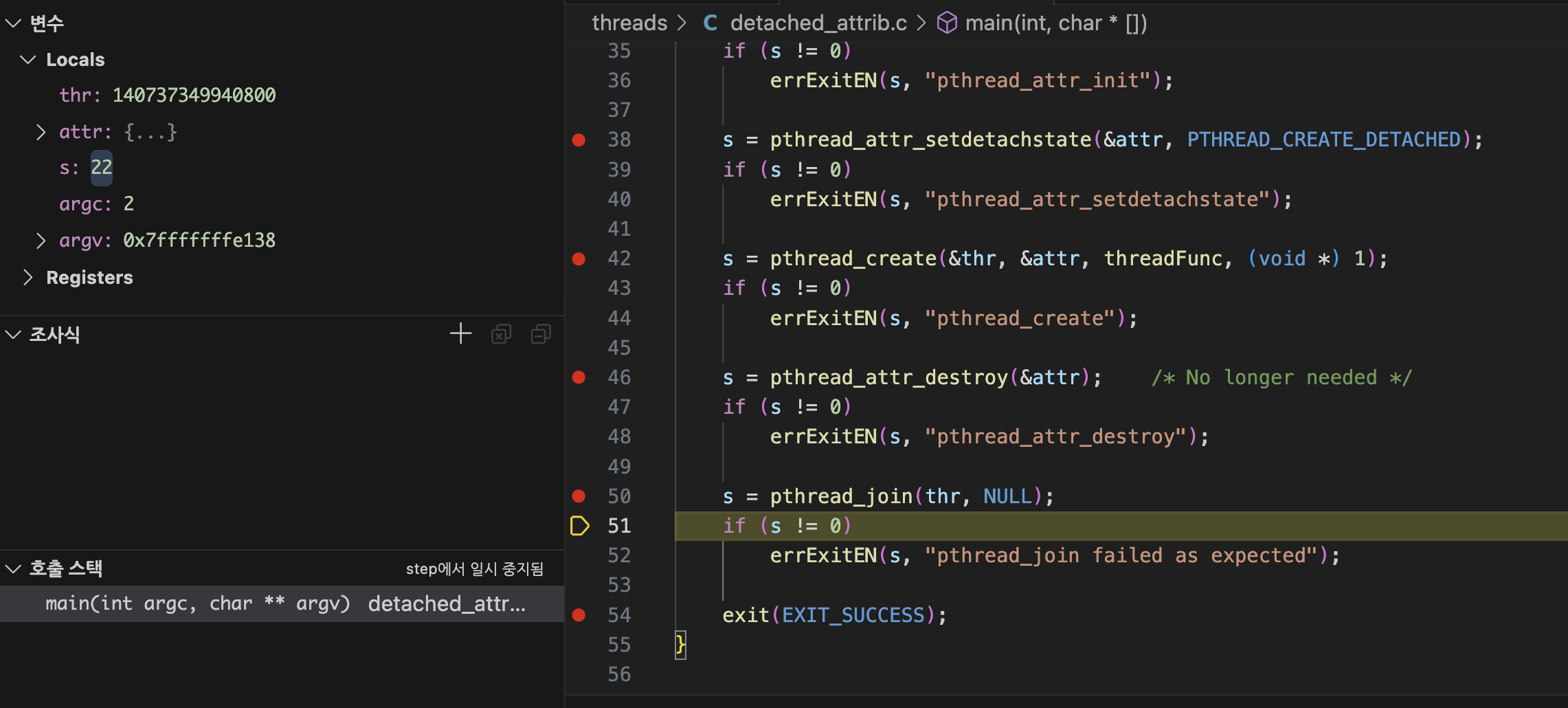This screenshot has height=708, width=1568.
Task: Collapse the 조사식 watch section
Action: point(14,335)
